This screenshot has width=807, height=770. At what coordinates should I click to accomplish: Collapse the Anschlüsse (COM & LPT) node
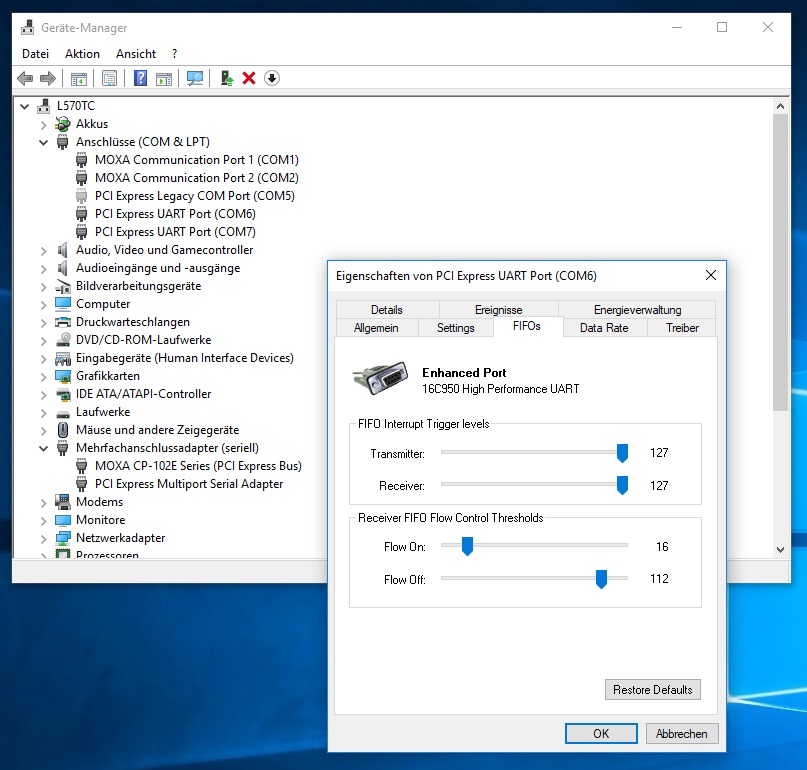tap(44, 142)
